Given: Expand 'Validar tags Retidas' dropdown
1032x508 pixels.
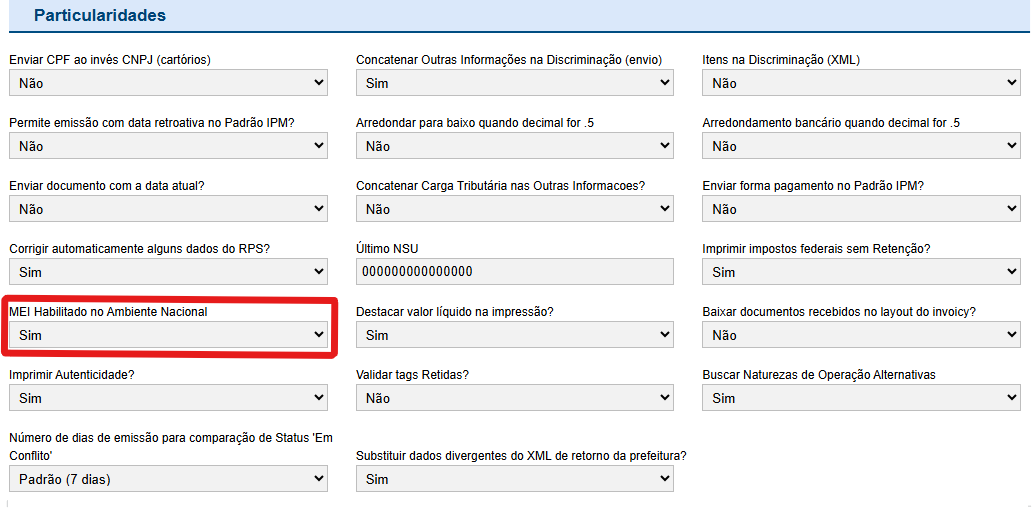Looking at the screenshot, I should 514,399.
